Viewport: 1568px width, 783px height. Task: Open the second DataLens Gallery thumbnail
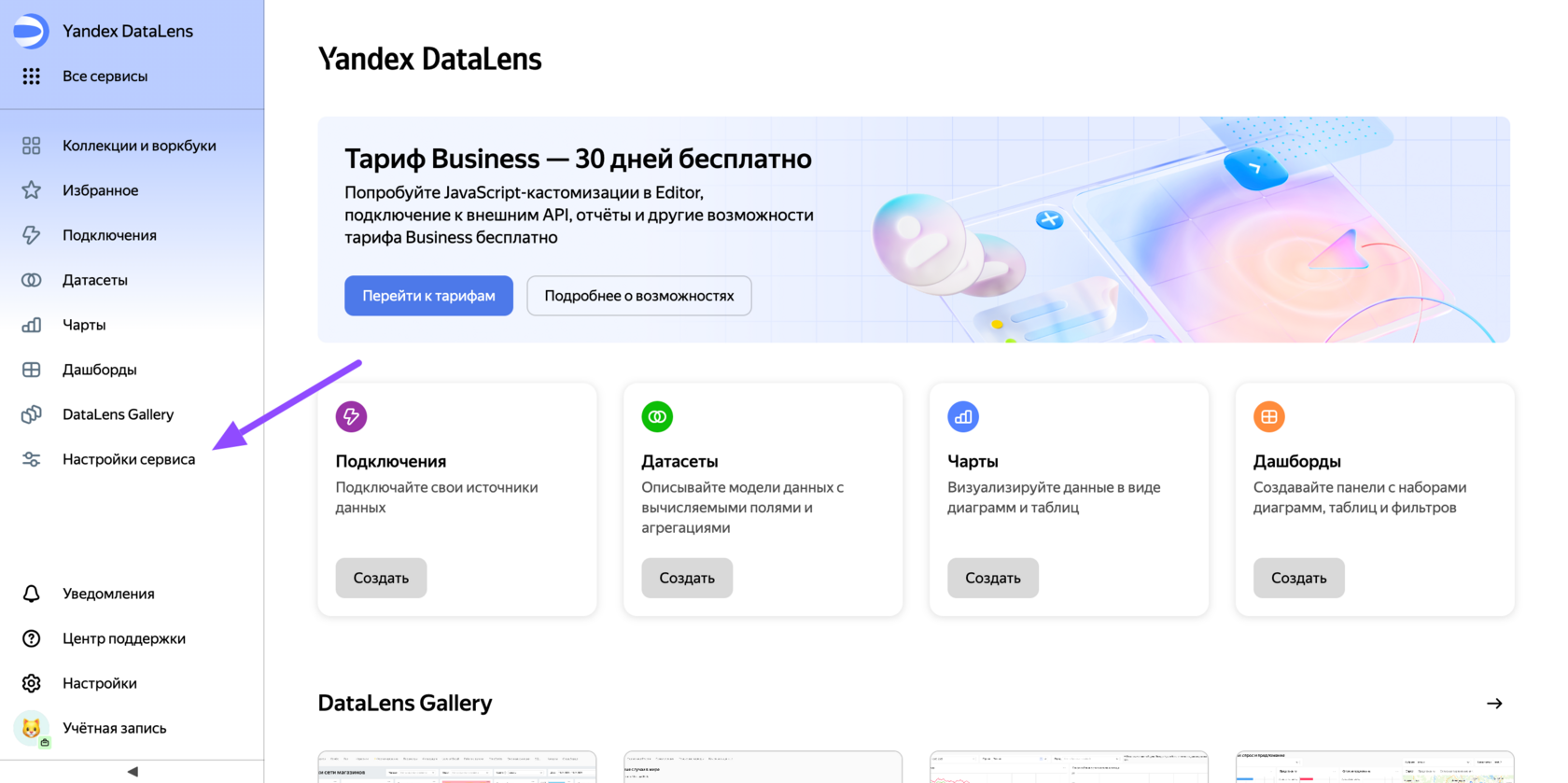[x=763, y=766]
